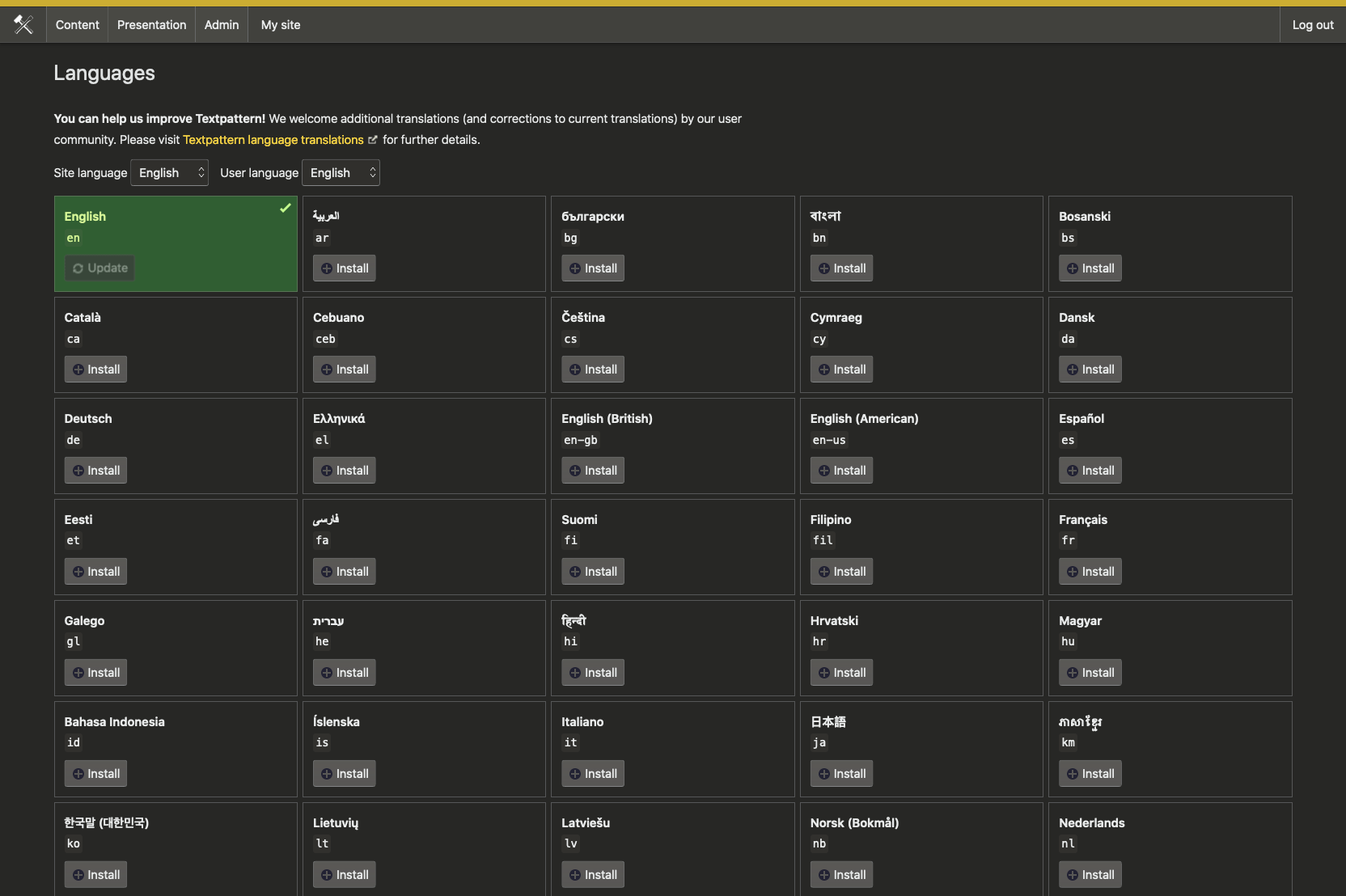Click the external-link icon after the translations link

pos(373,139)
